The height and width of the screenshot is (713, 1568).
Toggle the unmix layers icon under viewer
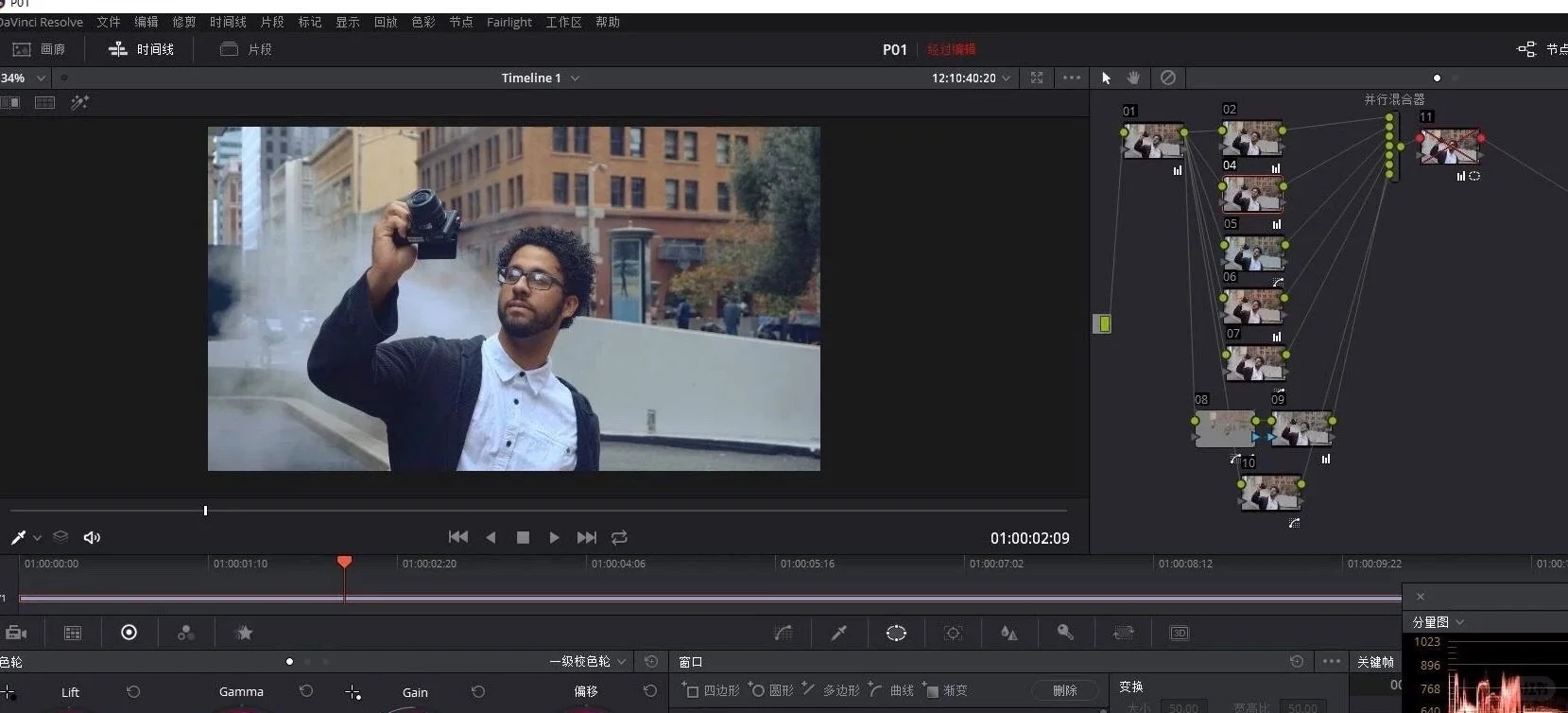coord(60,537)
